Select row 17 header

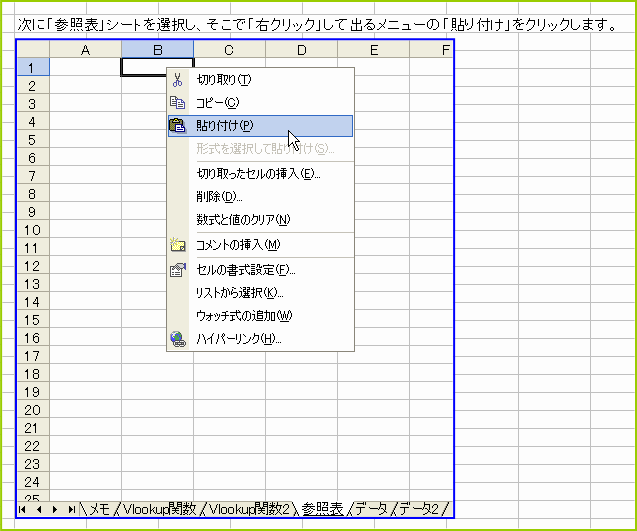(33, 355)
